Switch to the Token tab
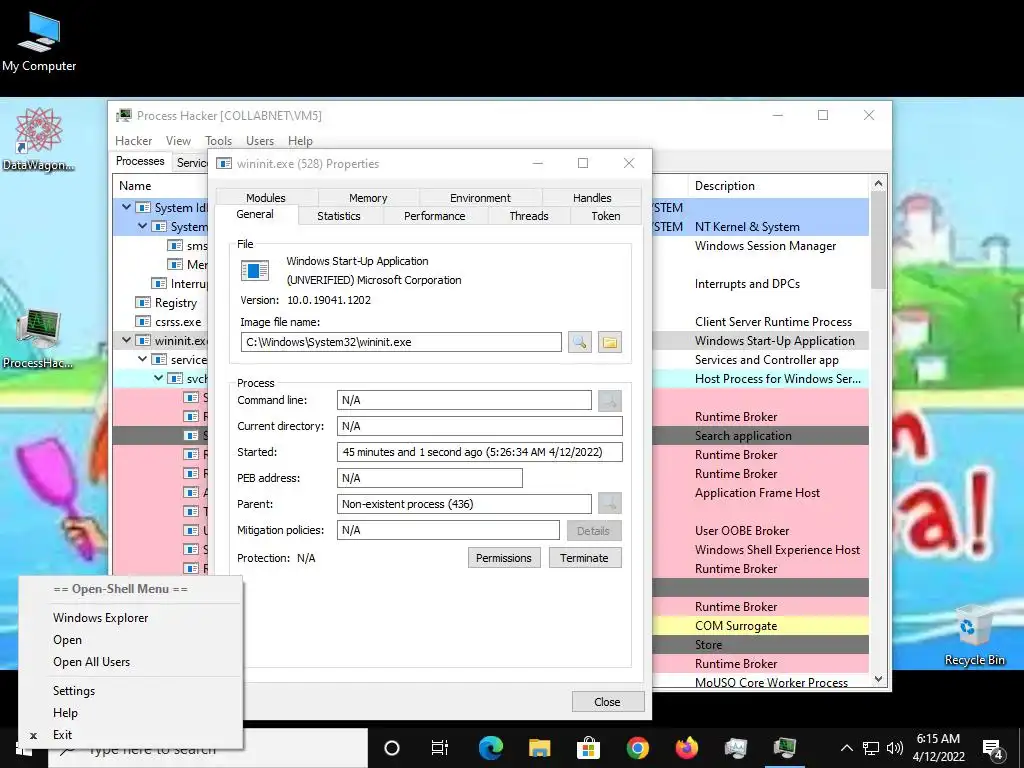This screenshot has width=1024, height=768. pyautogui.click(x=605, y=216)
